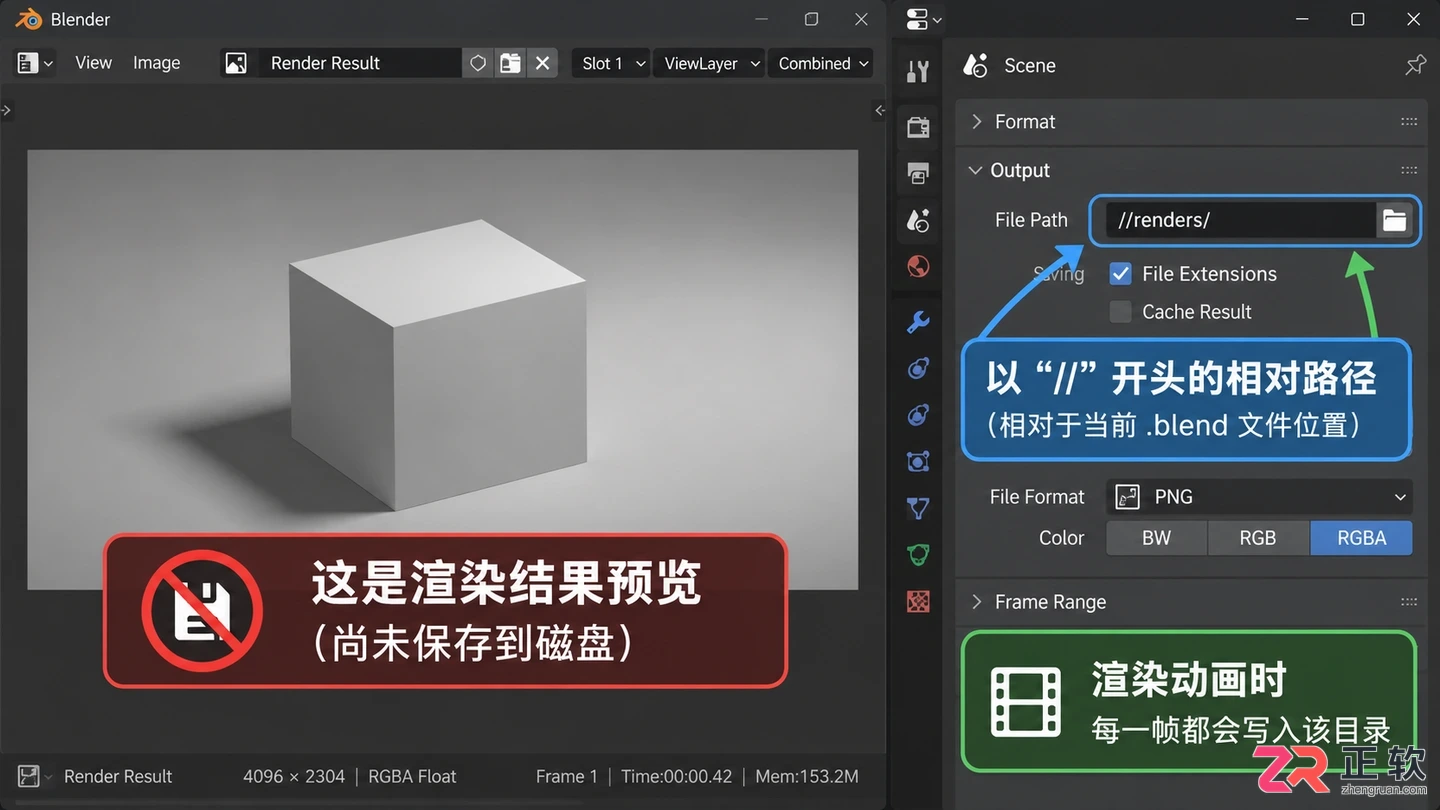Unlink the image with the X button

542,63
